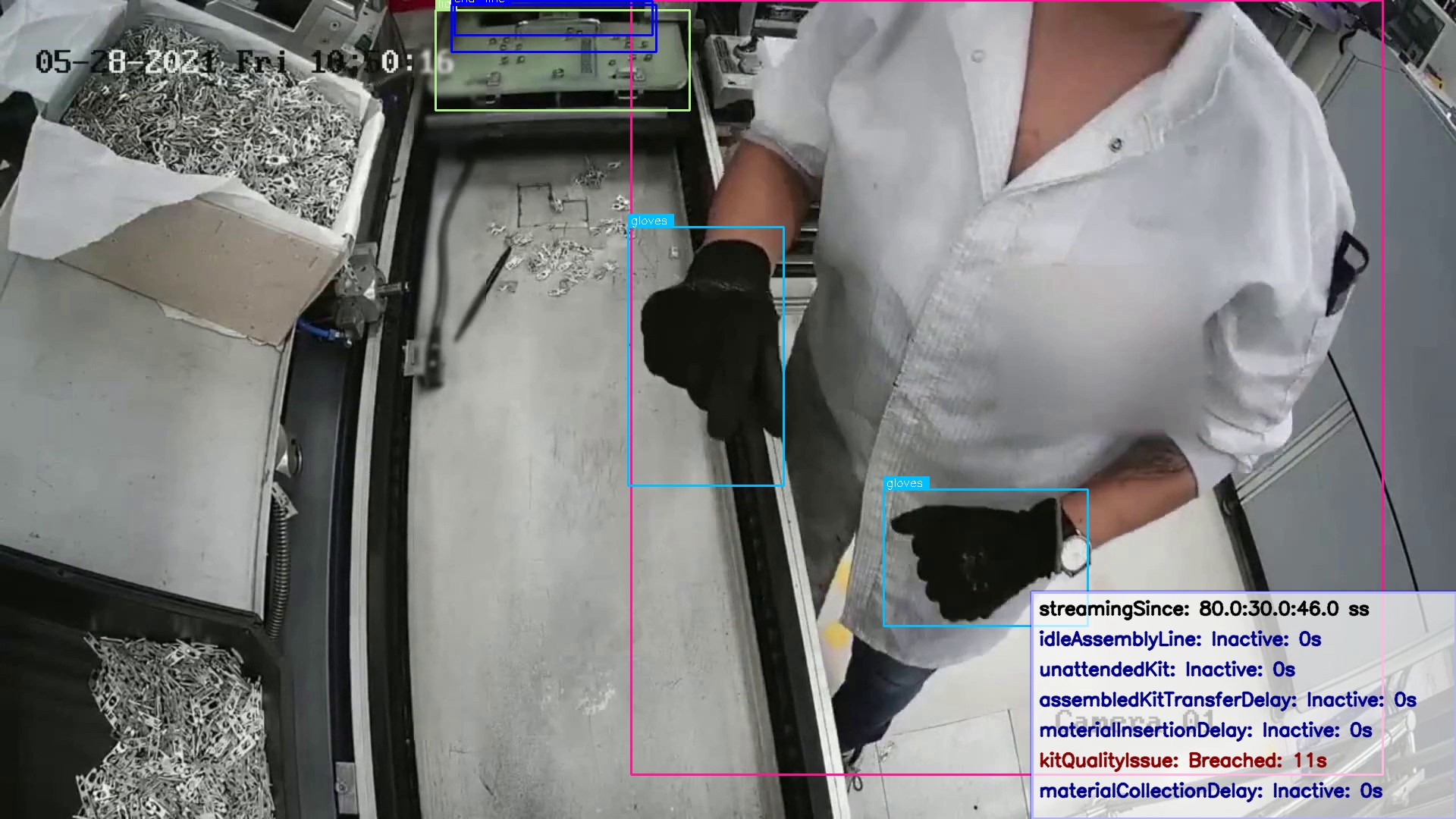Click the materialInsertionDelay status row
1456x819 pixels.
pyautogui.click(x=1204, y=730)
